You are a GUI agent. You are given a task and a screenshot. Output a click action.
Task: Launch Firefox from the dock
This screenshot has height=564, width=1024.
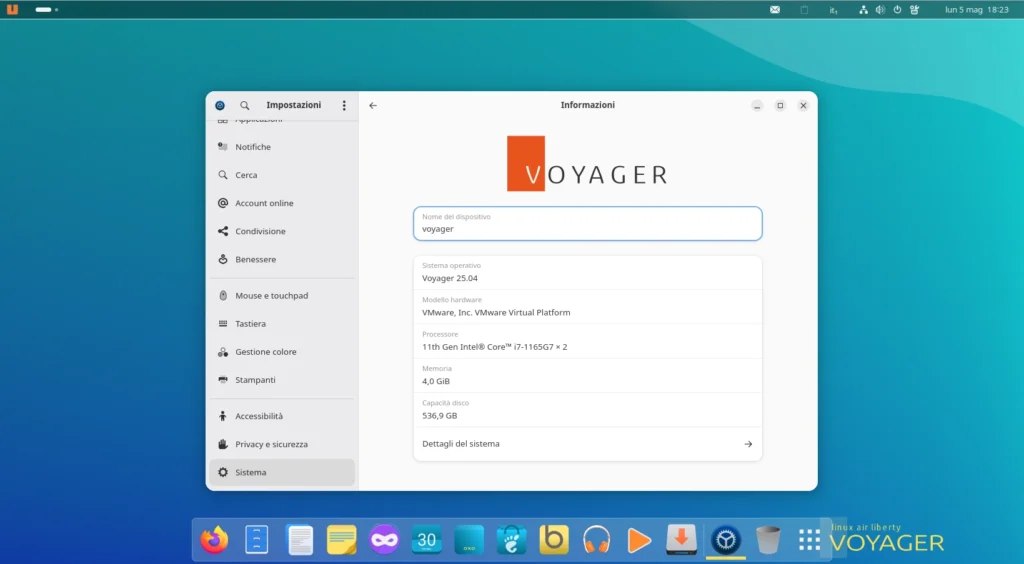pos(214,540)
